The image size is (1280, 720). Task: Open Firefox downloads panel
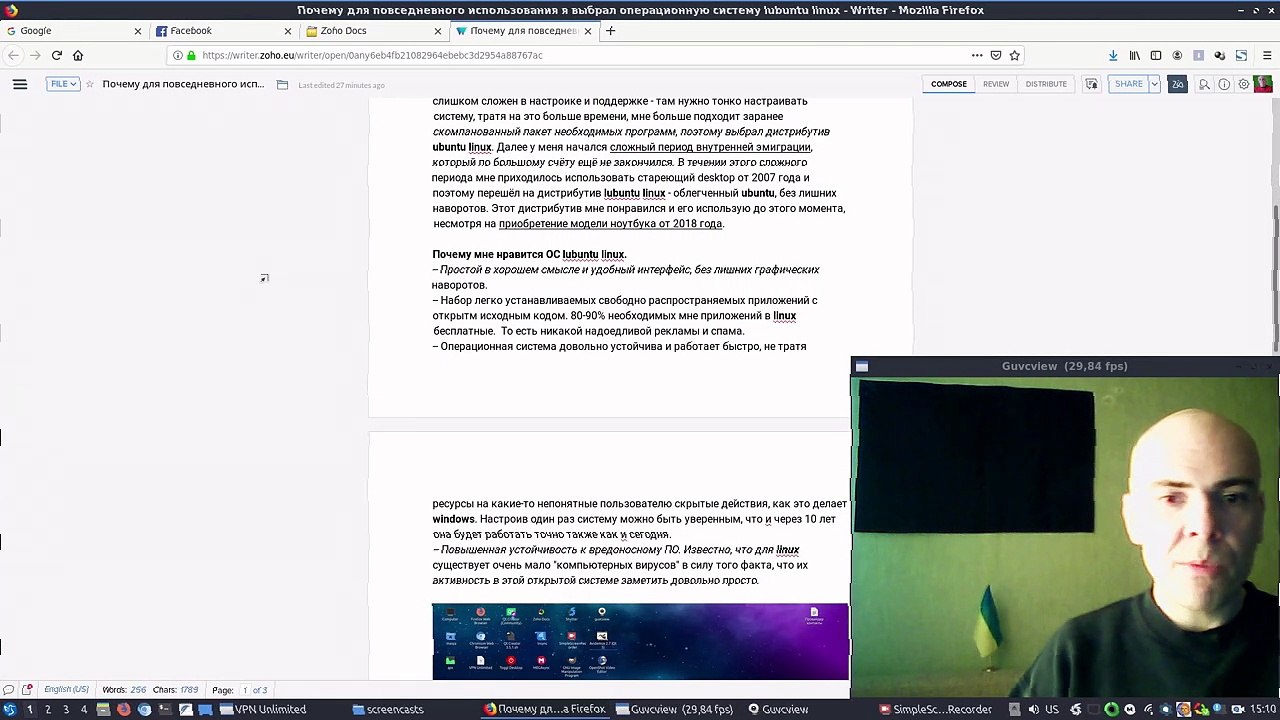coord(1113,56)
